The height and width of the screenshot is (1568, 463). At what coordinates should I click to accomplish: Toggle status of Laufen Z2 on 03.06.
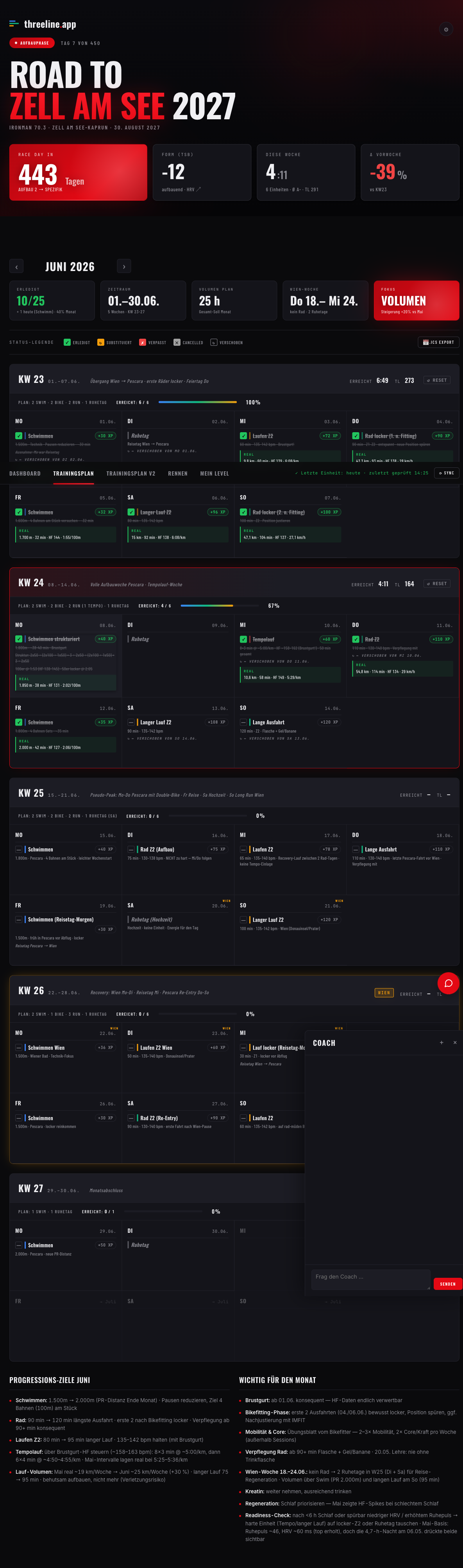(243, 436)
